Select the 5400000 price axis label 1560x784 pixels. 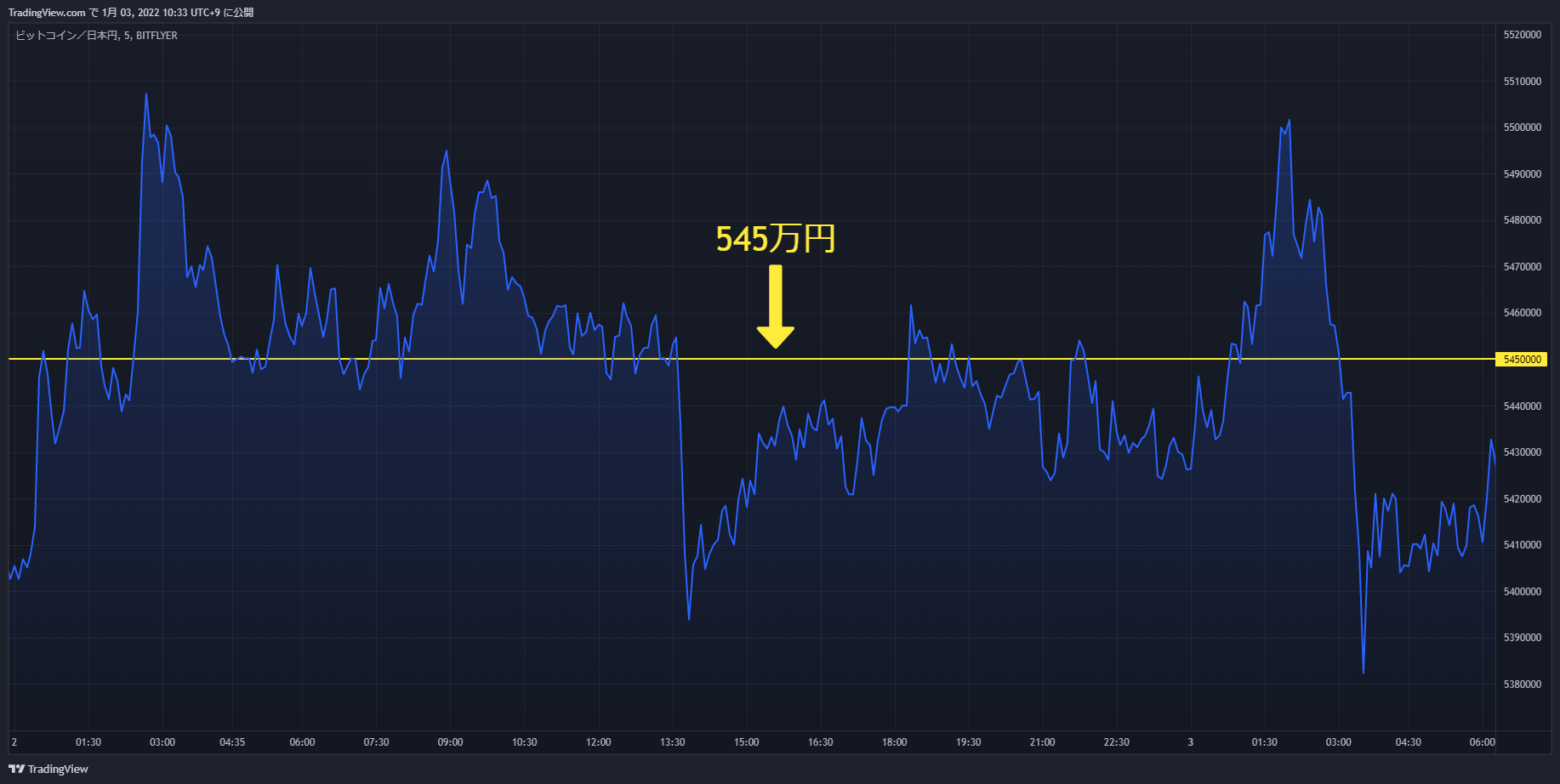coord(1522,592)
